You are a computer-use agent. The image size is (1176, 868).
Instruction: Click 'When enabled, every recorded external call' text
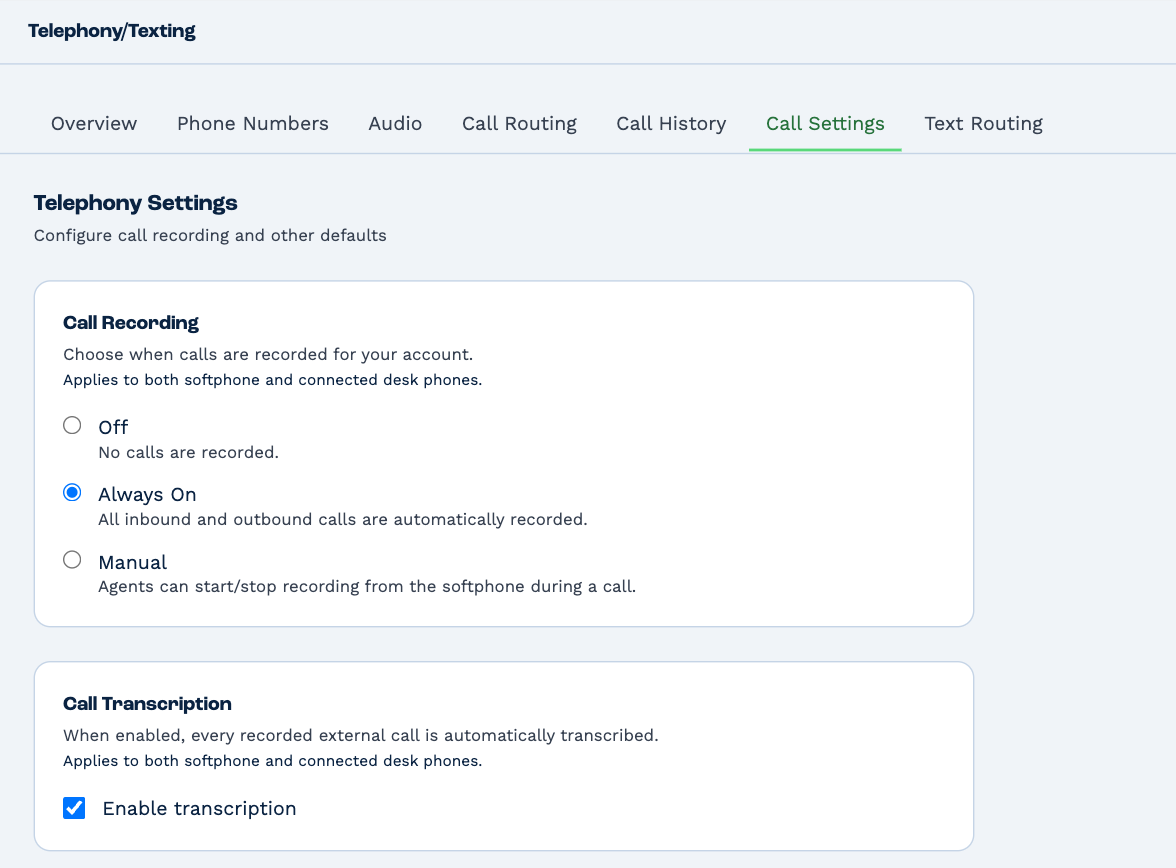click(361, 735)
